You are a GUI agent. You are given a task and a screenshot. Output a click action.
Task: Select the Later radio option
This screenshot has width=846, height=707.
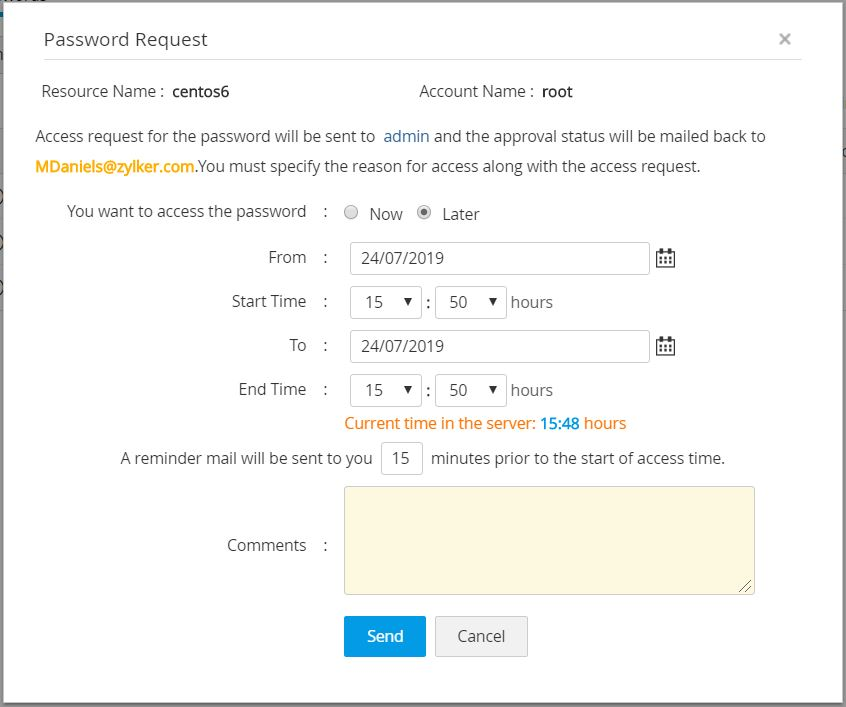tap(424, 213)
